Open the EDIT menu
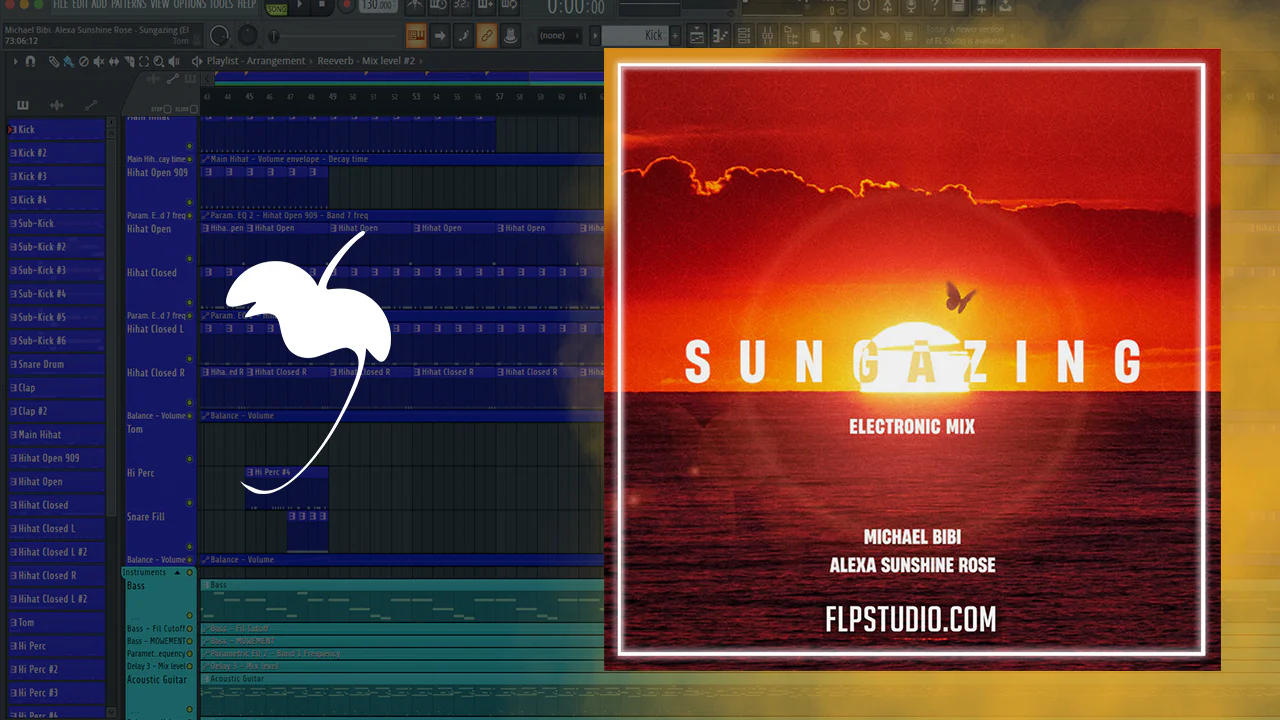 click(80, 4)
